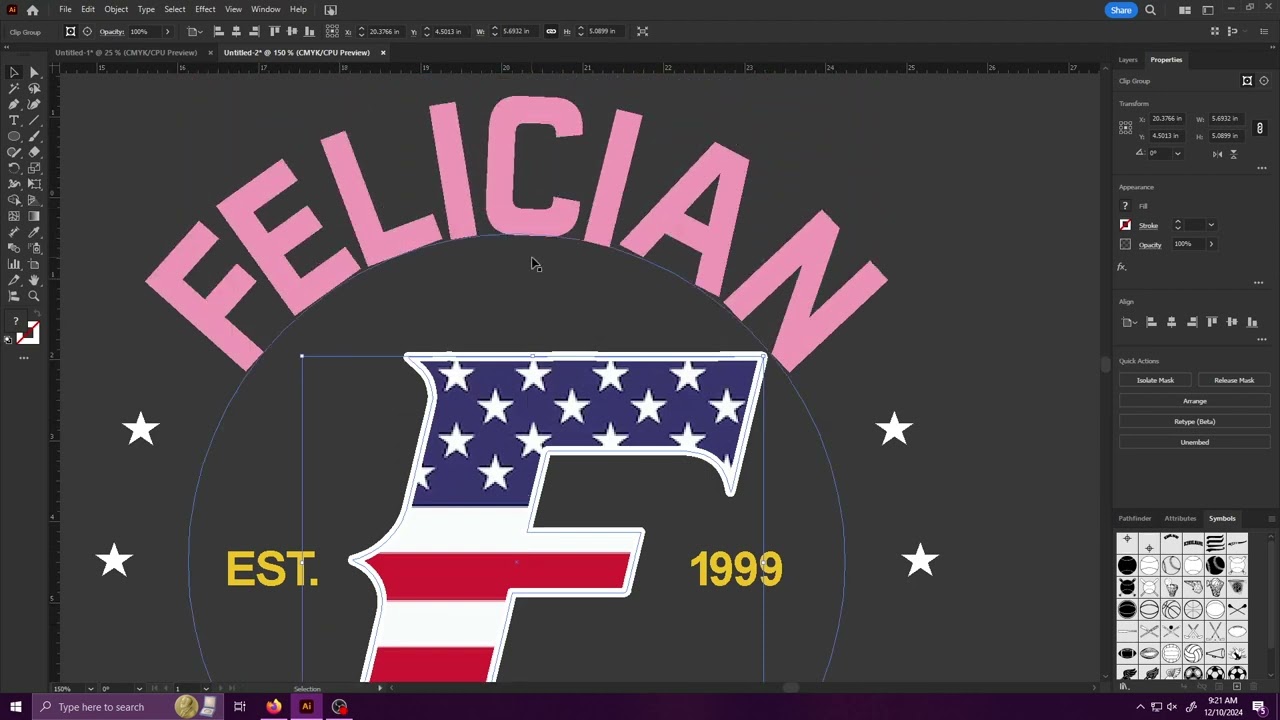This screenshot has height=720, width=1280.
Task: Expand Opacity arrow in control bar
Action: pos(167,32)
